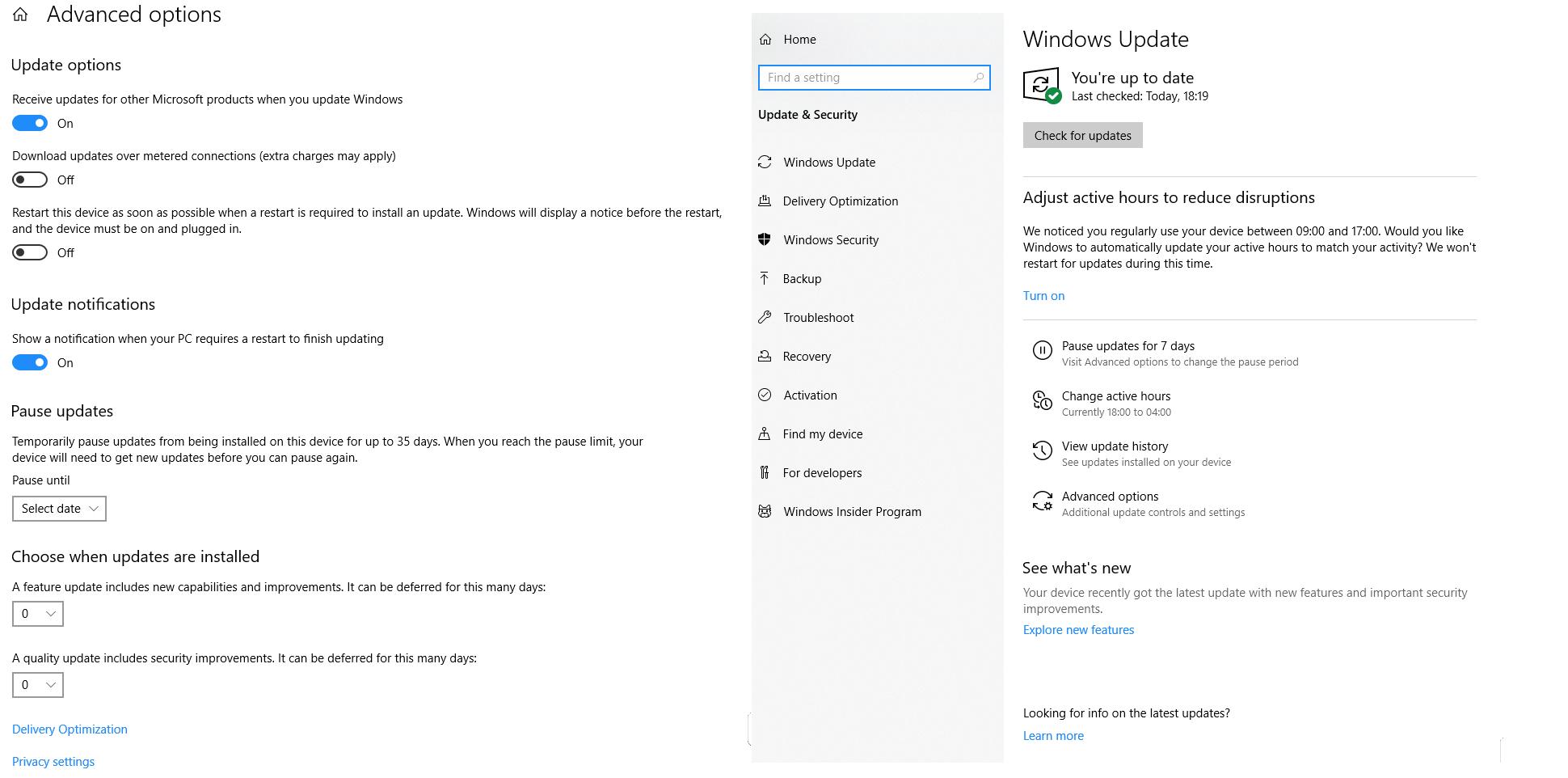Click the For developers tools icon
Viewport: 1568px width, 778px height.
coord(765,472)
